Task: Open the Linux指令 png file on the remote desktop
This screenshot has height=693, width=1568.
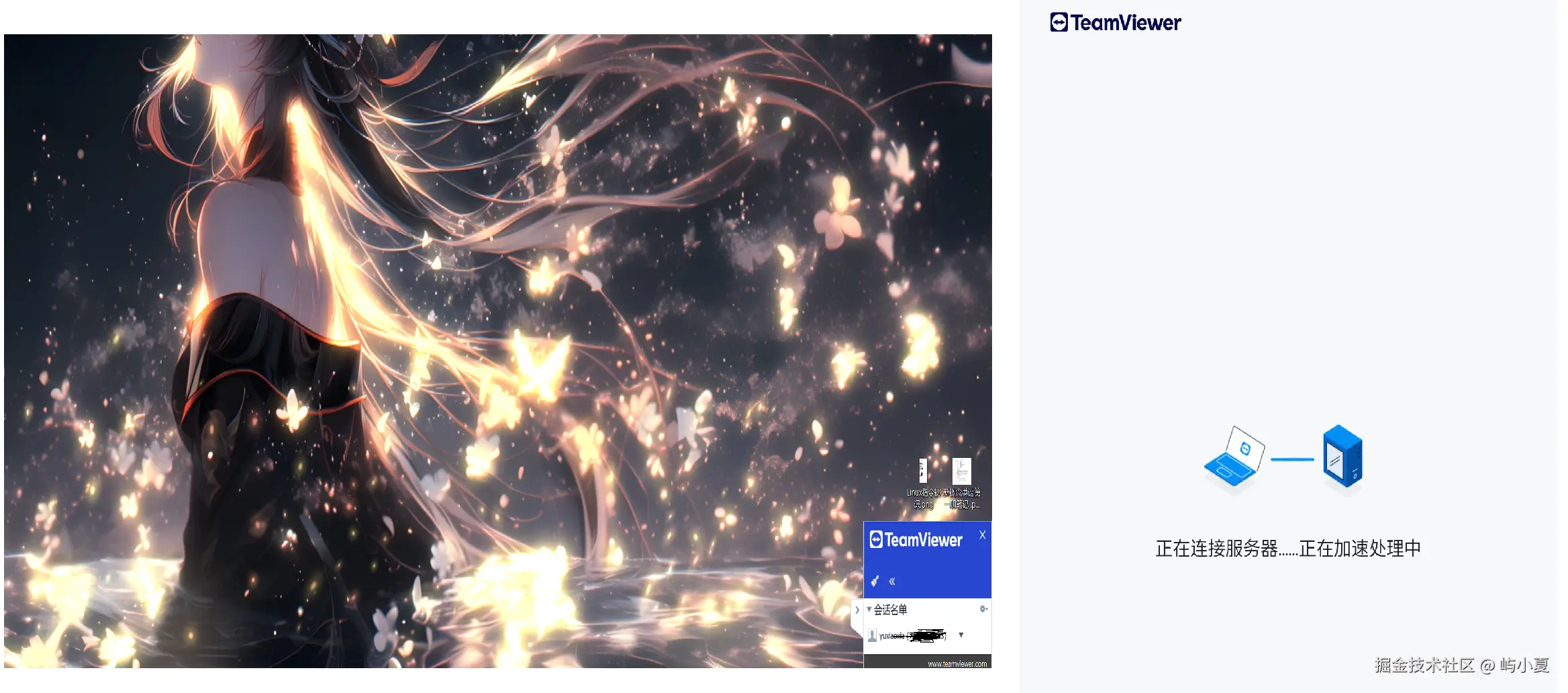Action: coord(923,483)
